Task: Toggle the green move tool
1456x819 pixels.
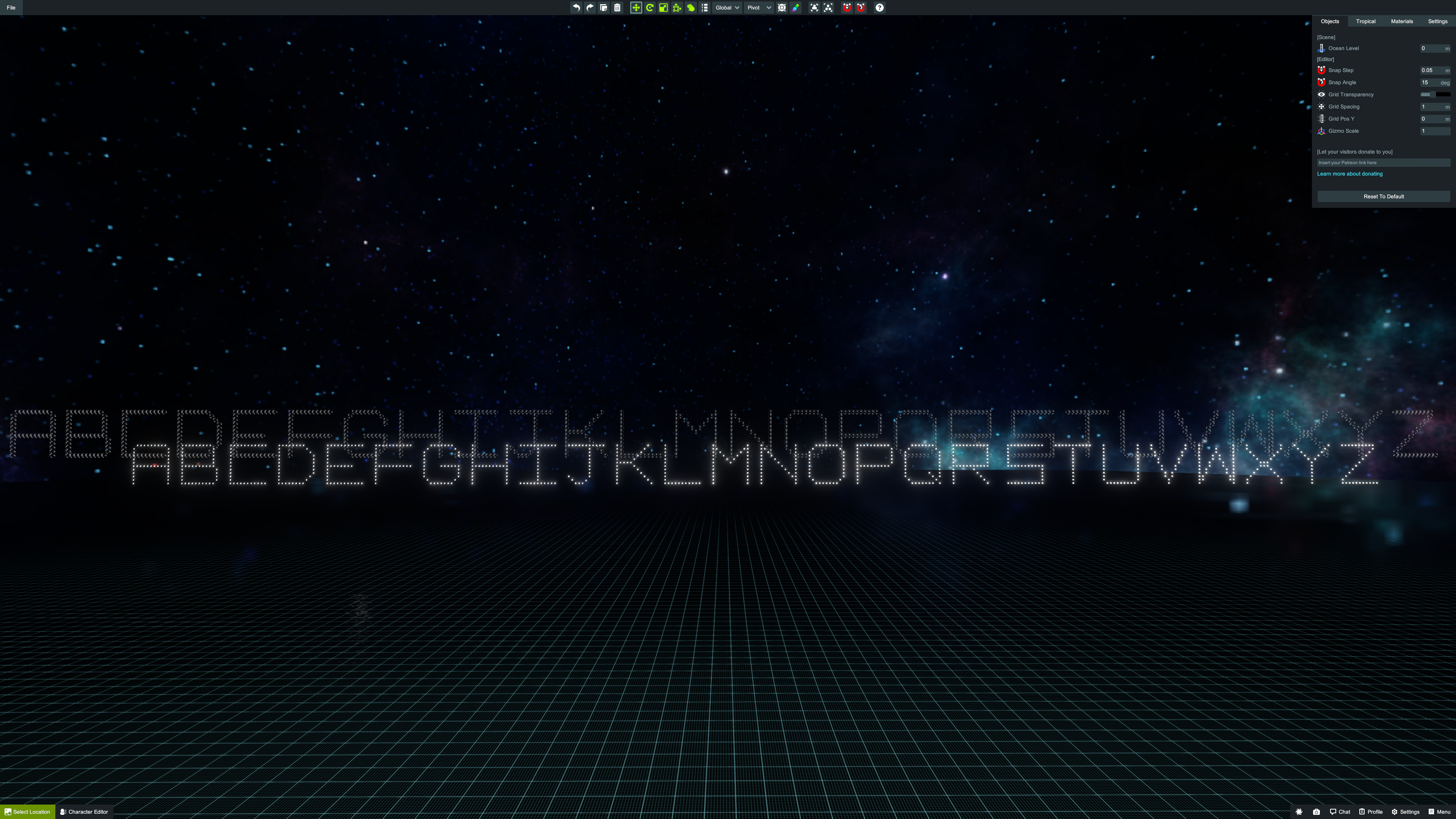Action: 636,7
